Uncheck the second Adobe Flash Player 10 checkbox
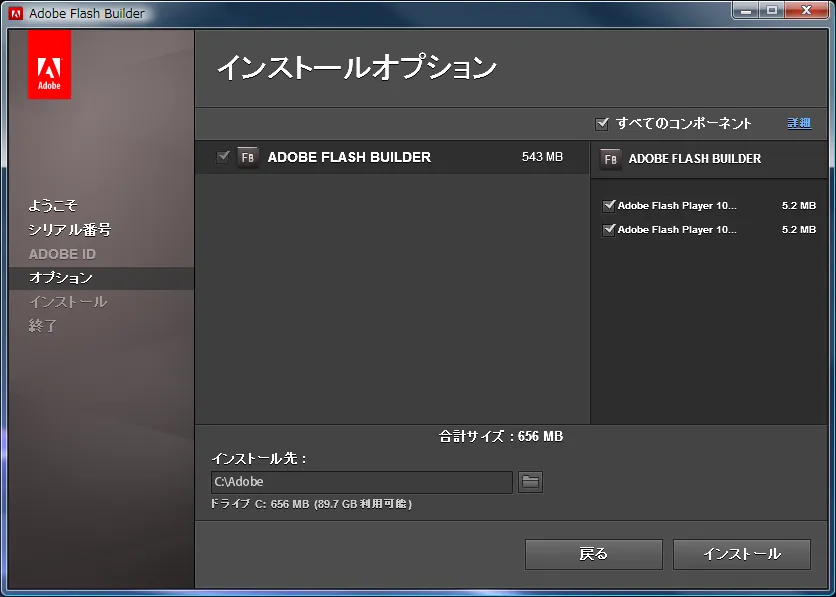This screenshot has width=836, height=597. click(x=608, y=230)
